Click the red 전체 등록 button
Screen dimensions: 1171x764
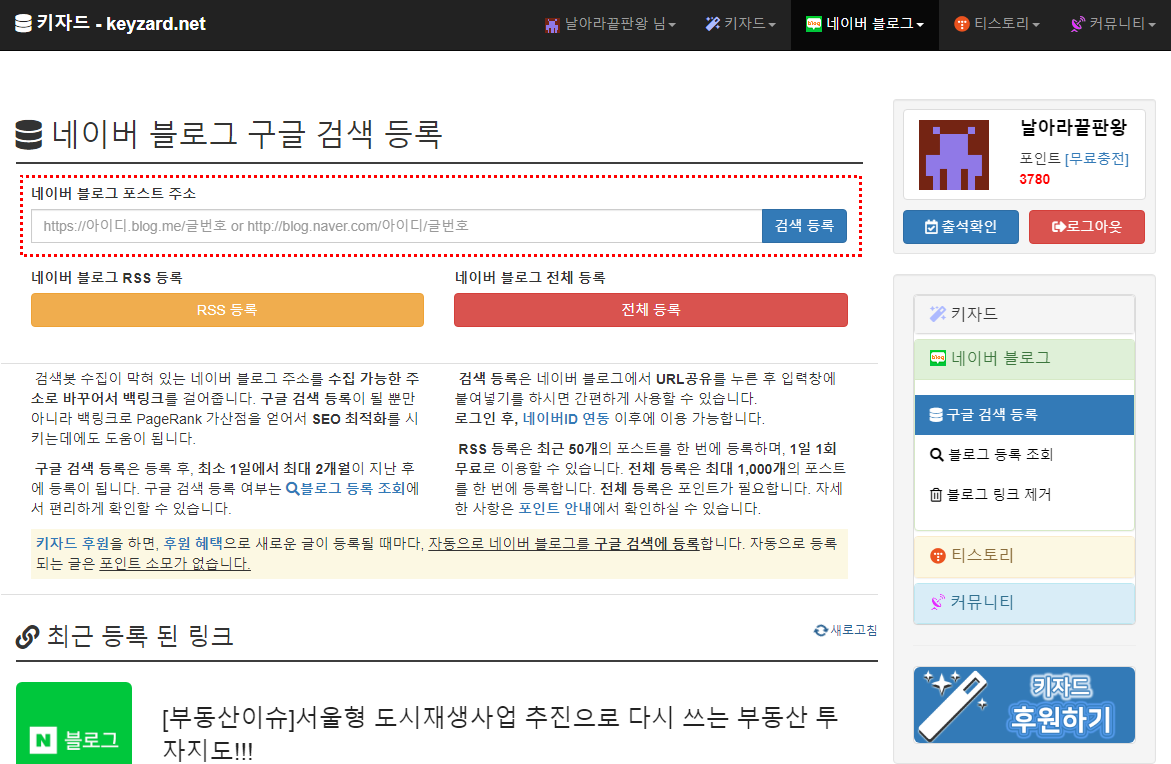[650, 310]
